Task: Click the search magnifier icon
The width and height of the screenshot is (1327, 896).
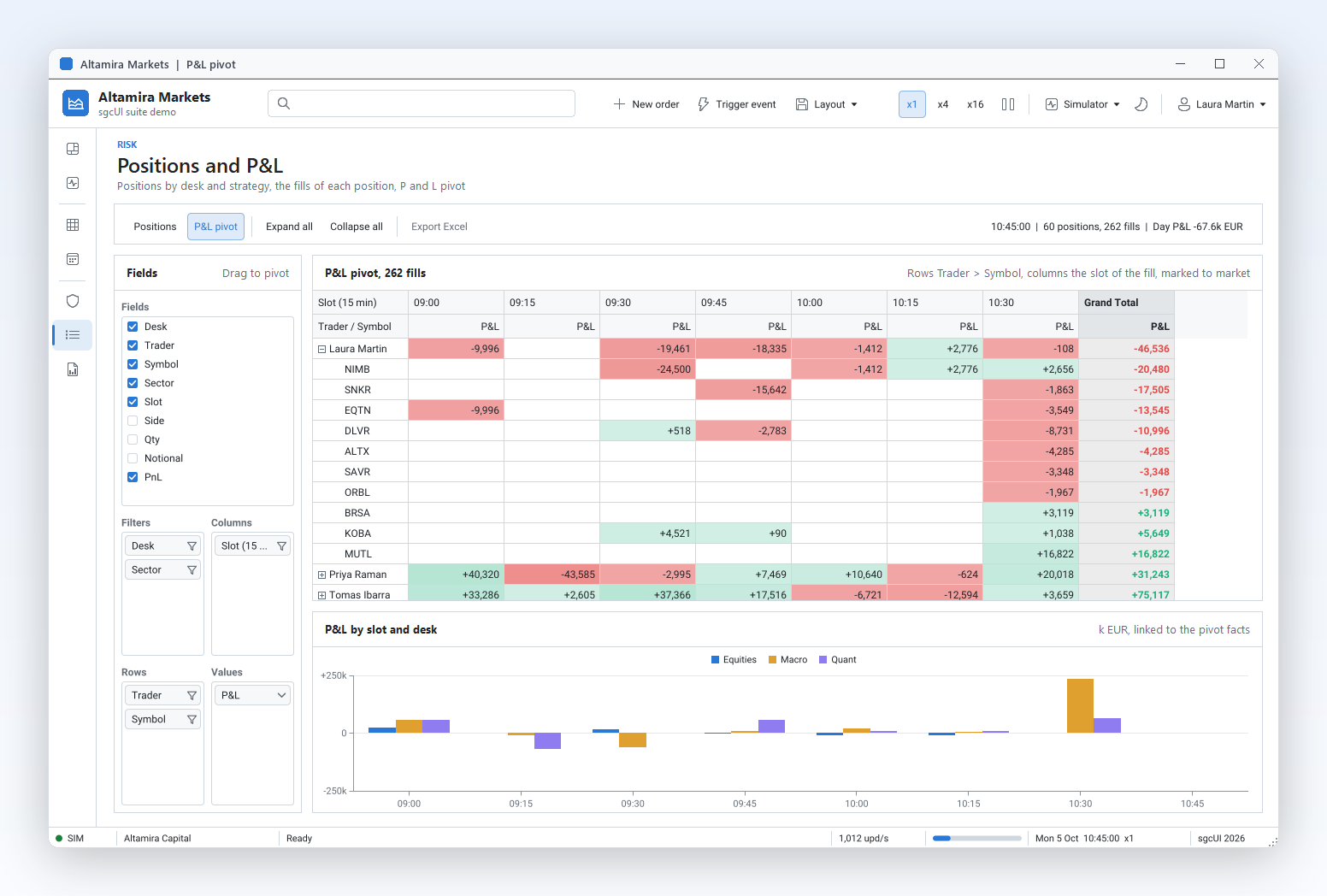Action: pyautogui.click(x=284, y=103)
